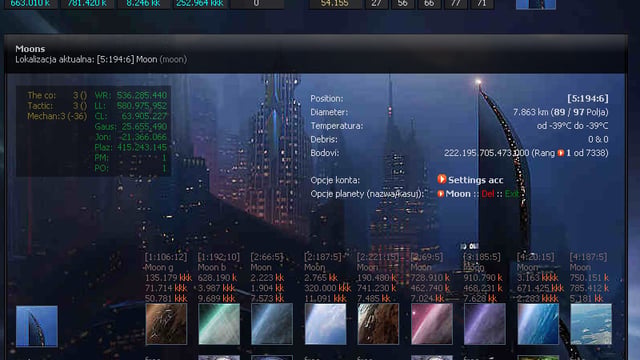Open the planet image under 2:187:5
Screen dimensions: 640x360
pyautogui.click(x=325, y=324)
